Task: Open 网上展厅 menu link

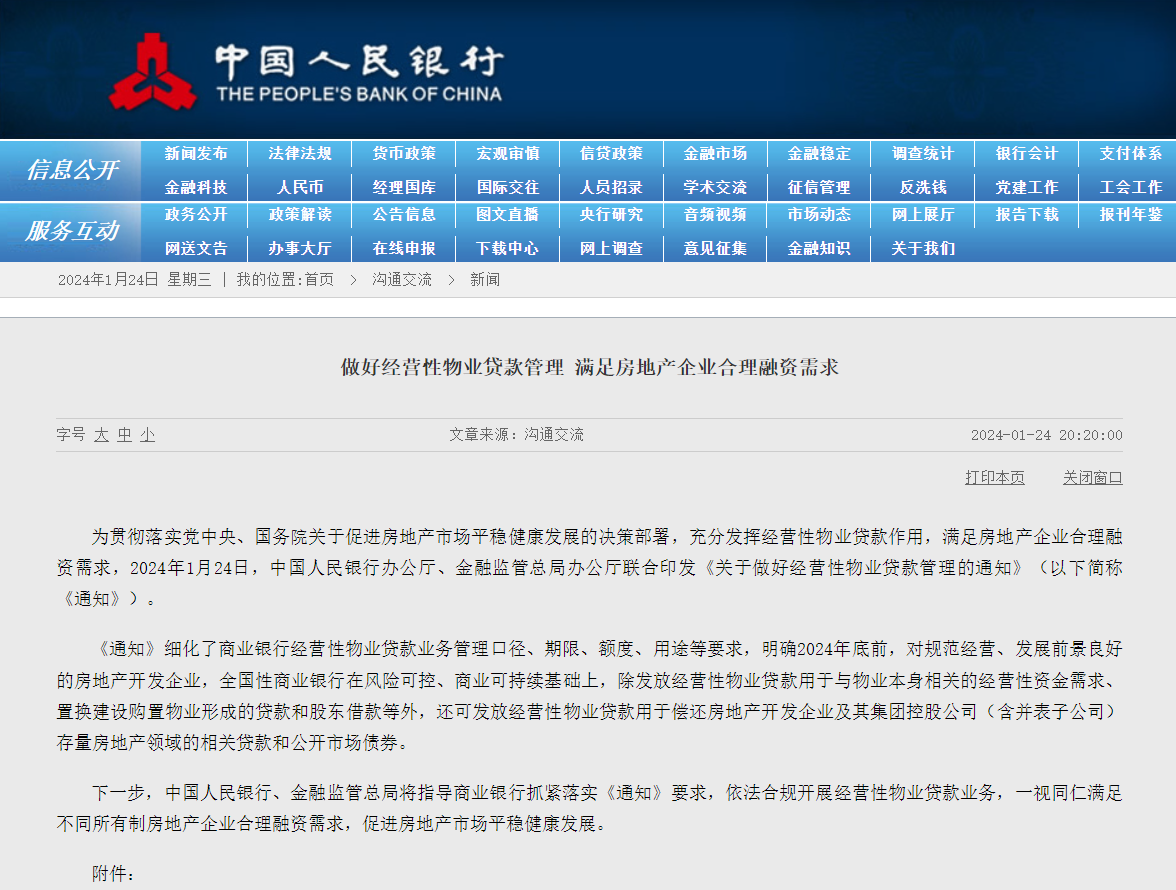Action: 923,214
